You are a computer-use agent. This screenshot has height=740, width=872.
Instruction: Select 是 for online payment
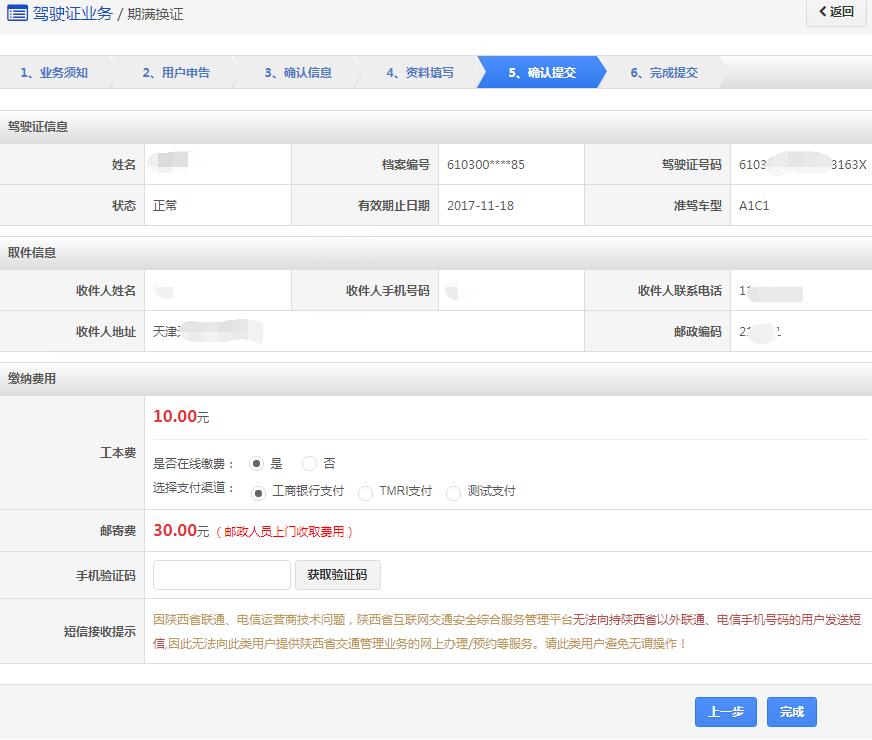click(256, 463)
